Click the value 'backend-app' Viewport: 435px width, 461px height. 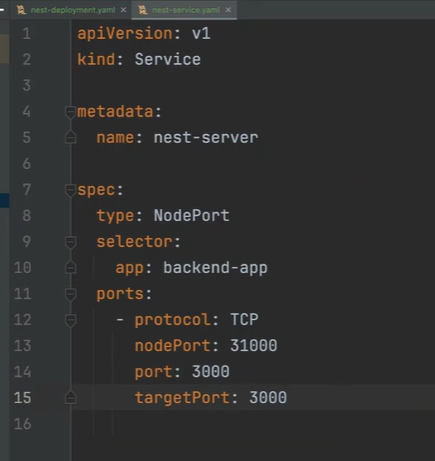click(x=215, y=268)
